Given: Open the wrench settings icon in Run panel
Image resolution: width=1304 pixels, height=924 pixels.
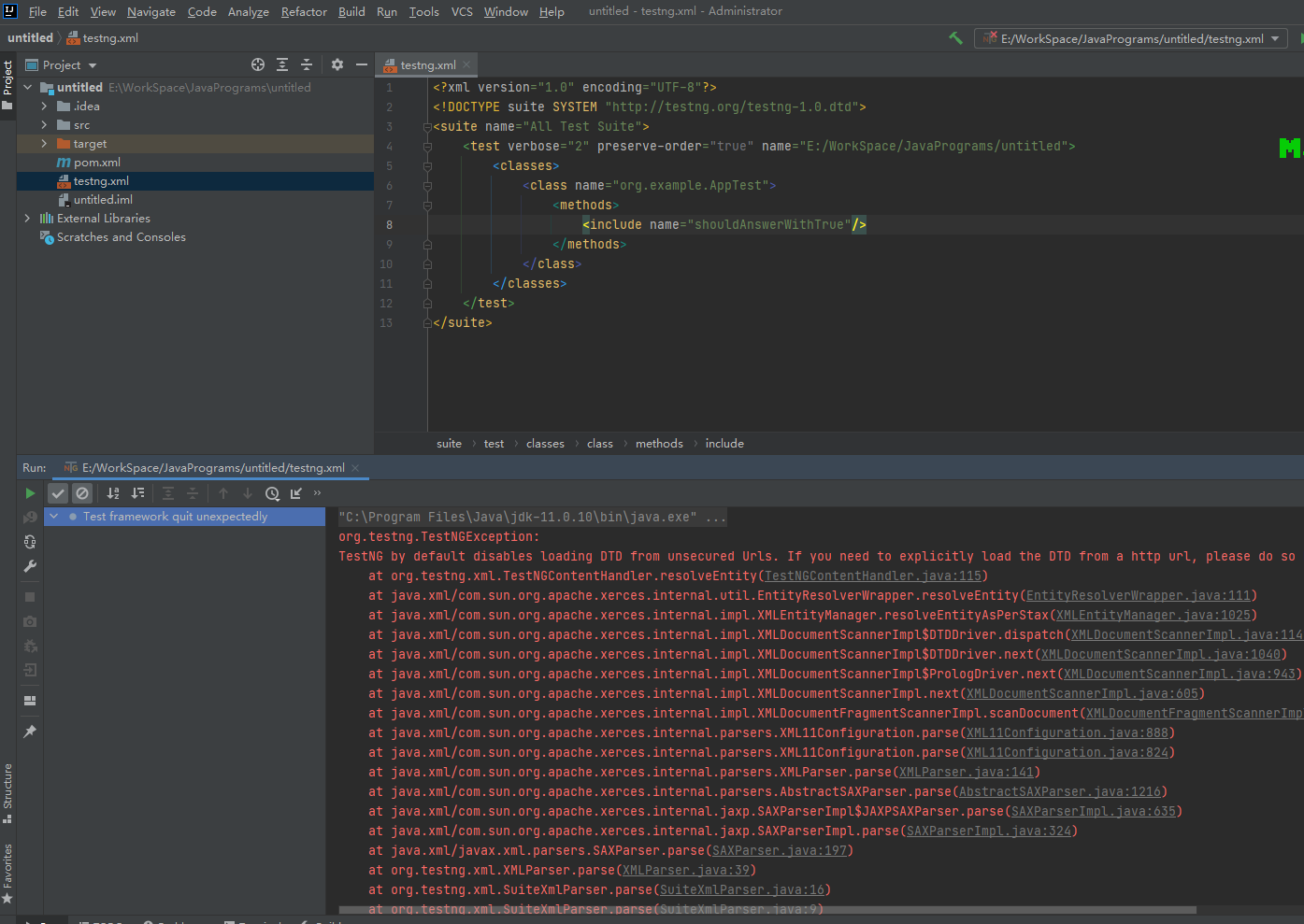Looking at the screenshot, I should [x=30, y=566].
